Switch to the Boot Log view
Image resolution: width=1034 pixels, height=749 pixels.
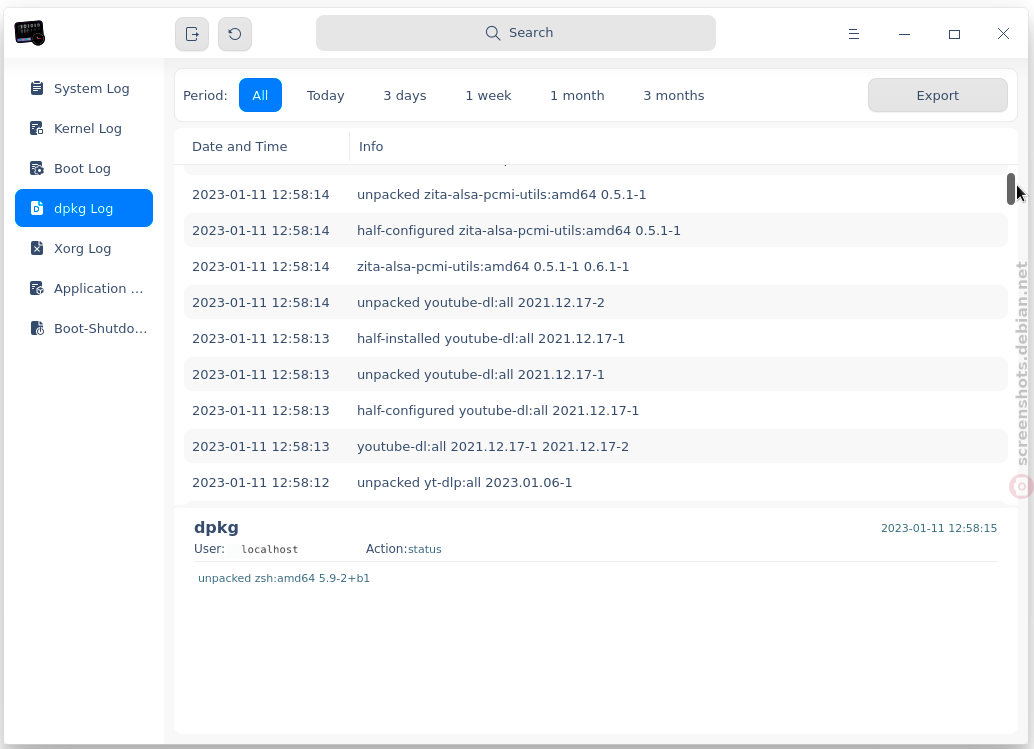[x=84, y=169]
